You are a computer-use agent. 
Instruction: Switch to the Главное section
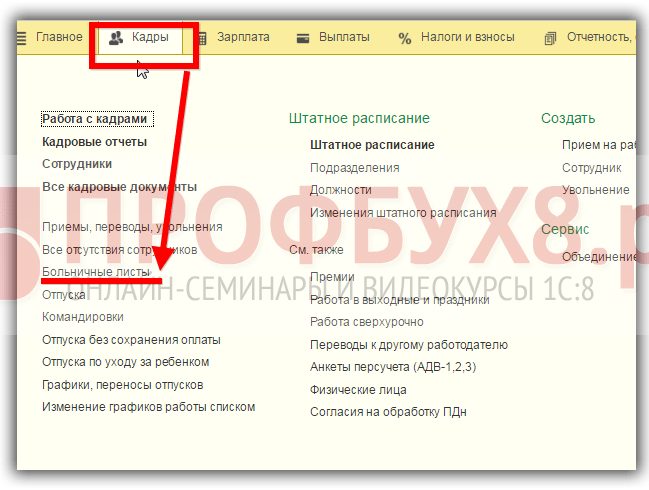coord(59,37)
